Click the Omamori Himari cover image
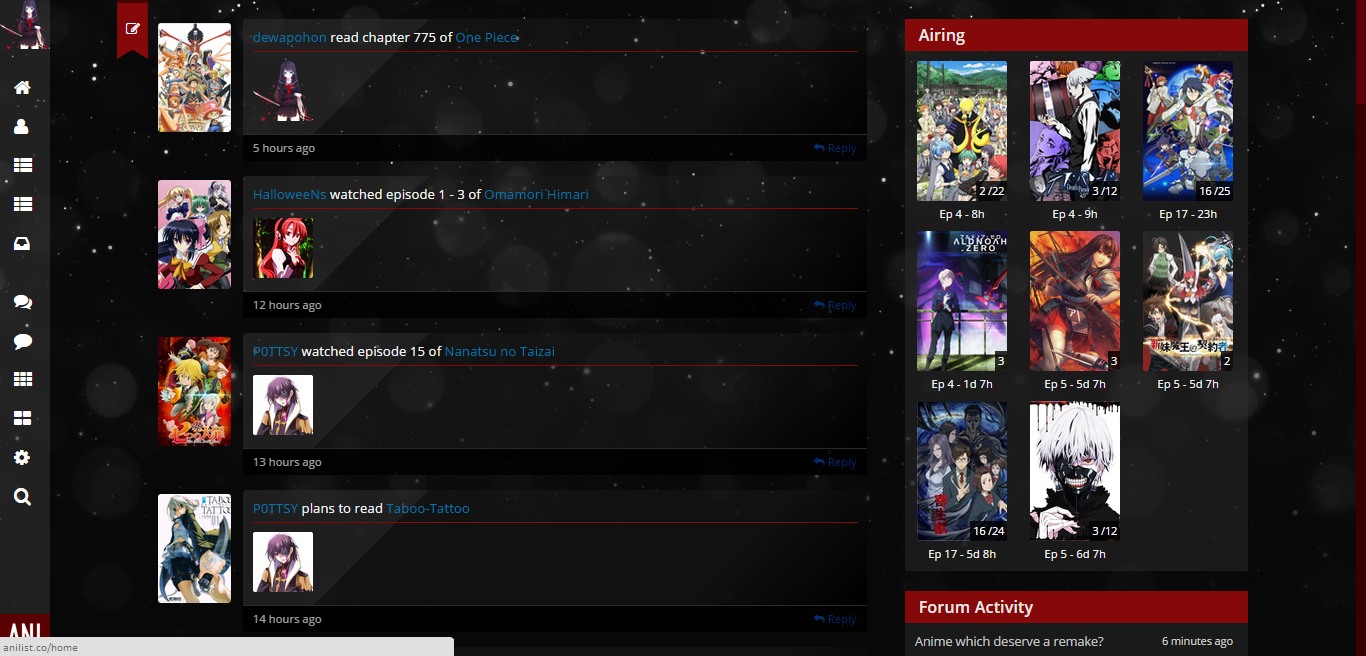 pos(194,234)
